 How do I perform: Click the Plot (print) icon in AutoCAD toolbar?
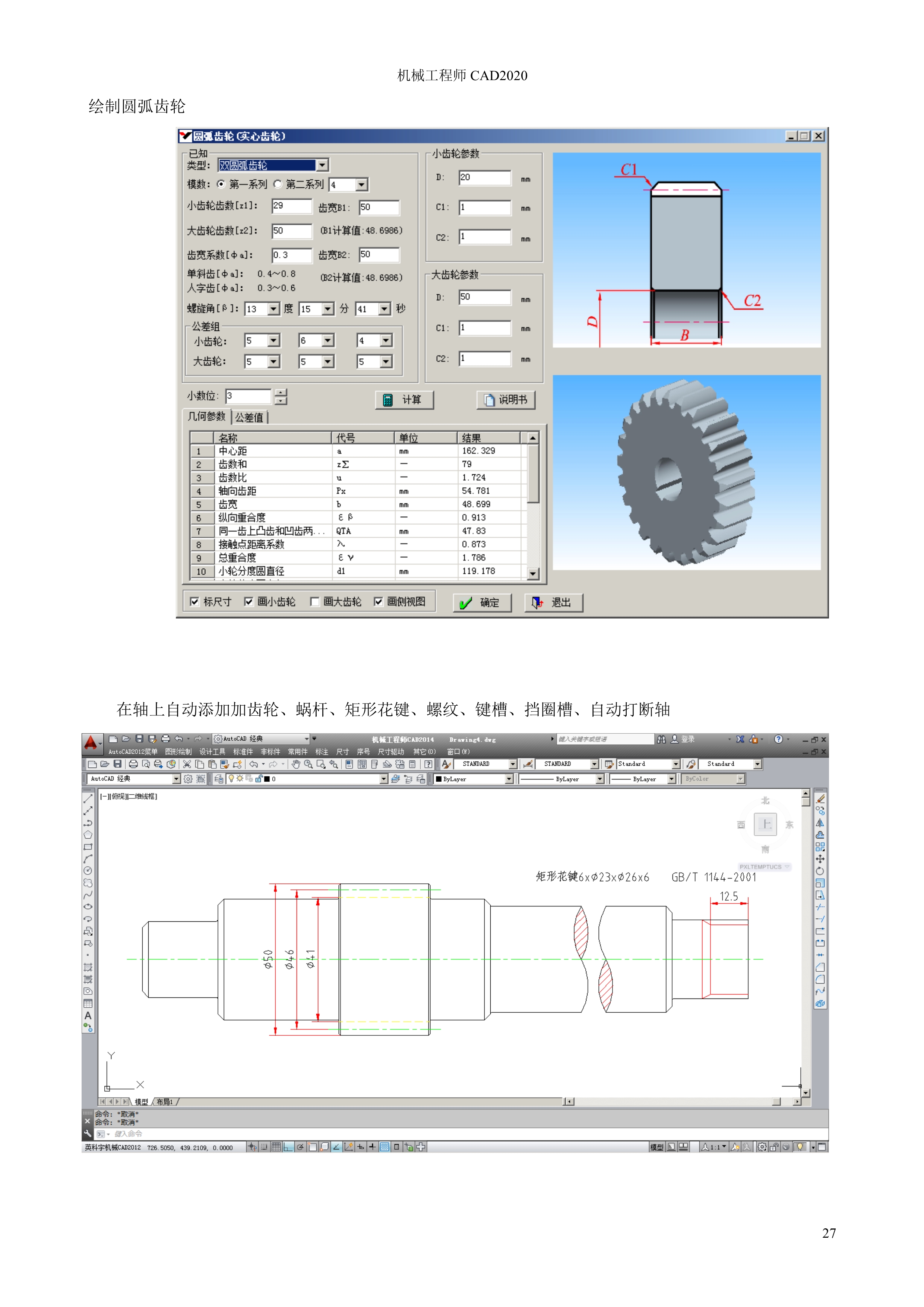[x=133, y=764]
